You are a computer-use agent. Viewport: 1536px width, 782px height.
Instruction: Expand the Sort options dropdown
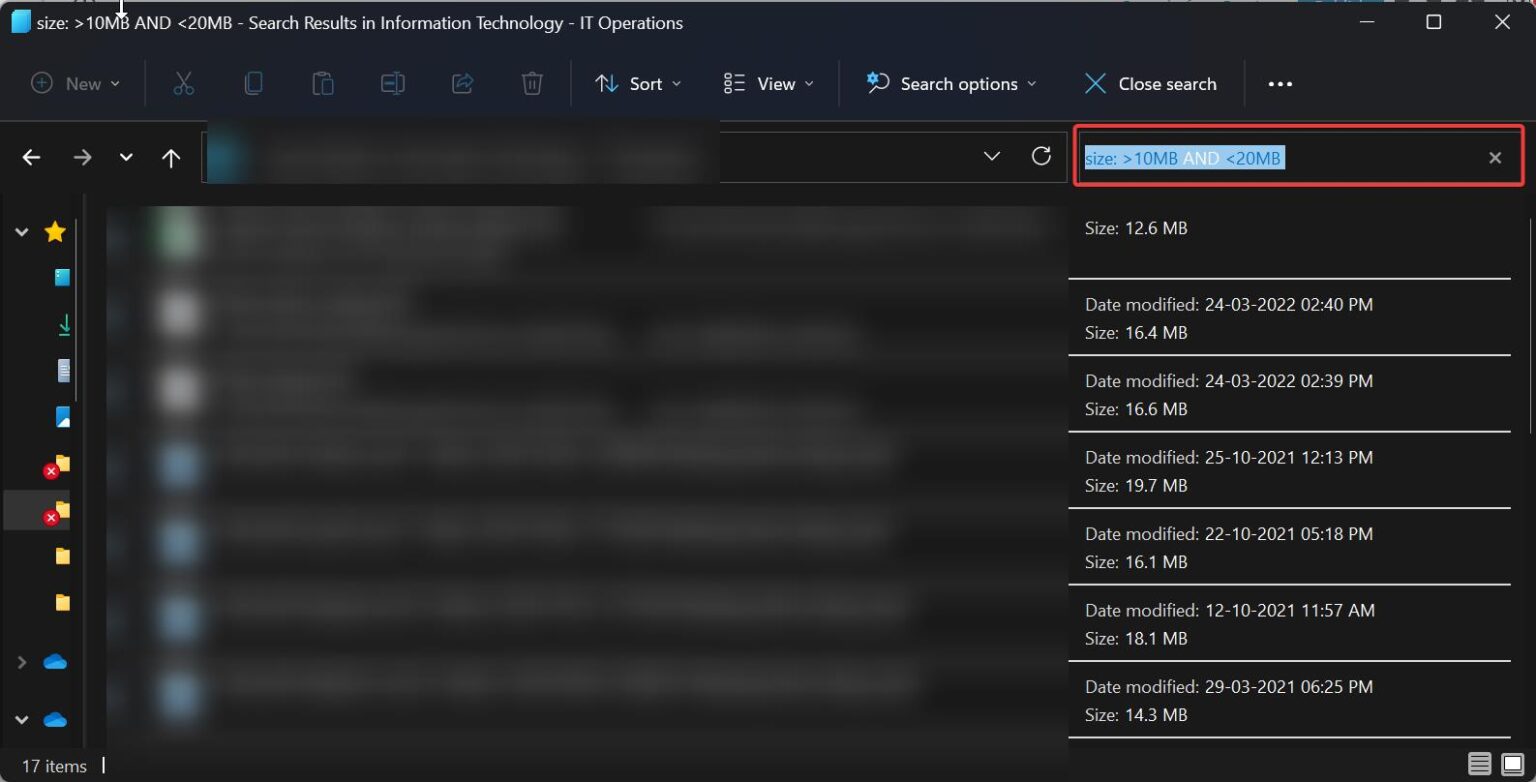point(638,83)
